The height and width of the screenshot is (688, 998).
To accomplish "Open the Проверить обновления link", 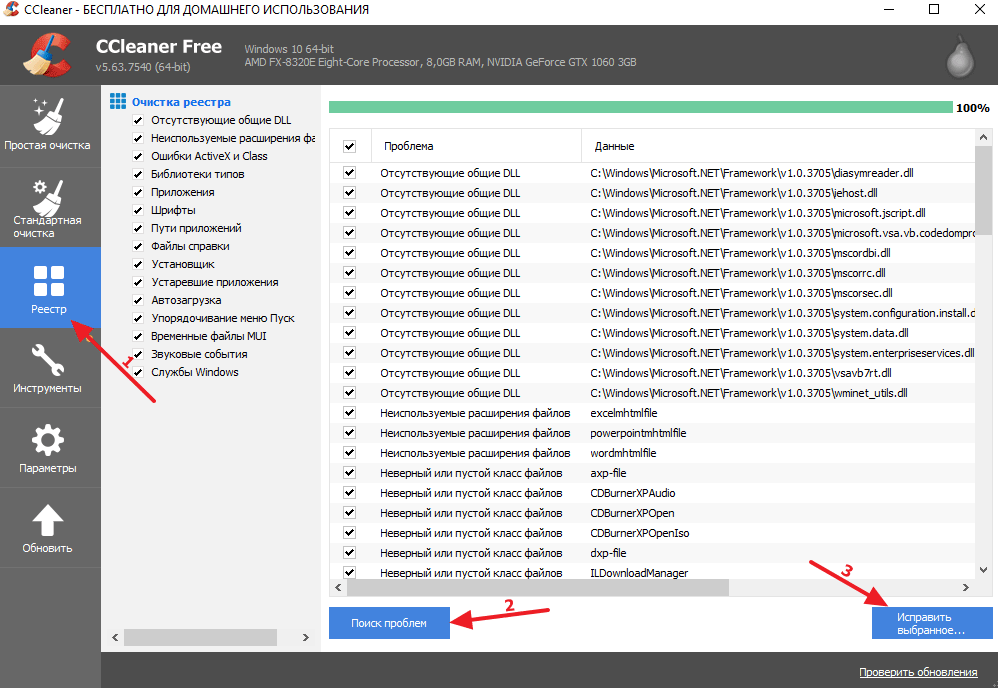I will (918, 672).
